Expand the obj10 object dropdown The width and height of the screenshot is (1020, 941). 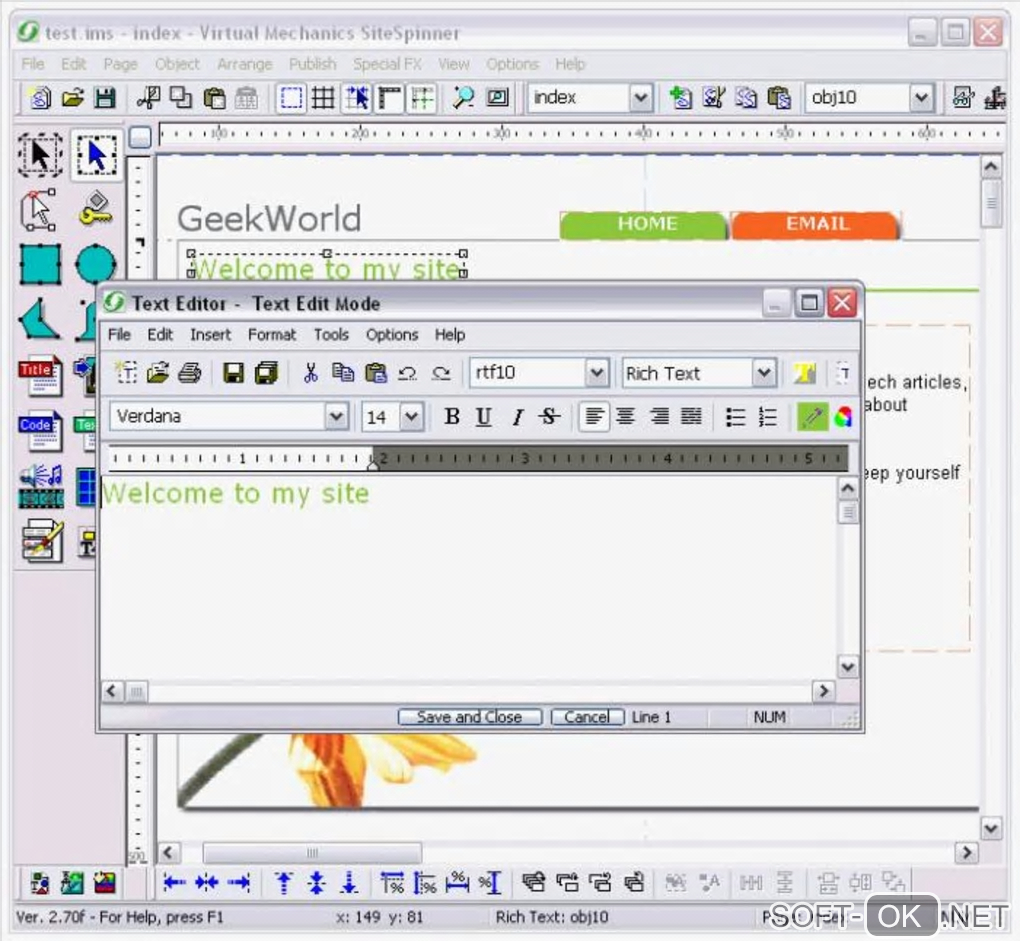pos(921,98)
